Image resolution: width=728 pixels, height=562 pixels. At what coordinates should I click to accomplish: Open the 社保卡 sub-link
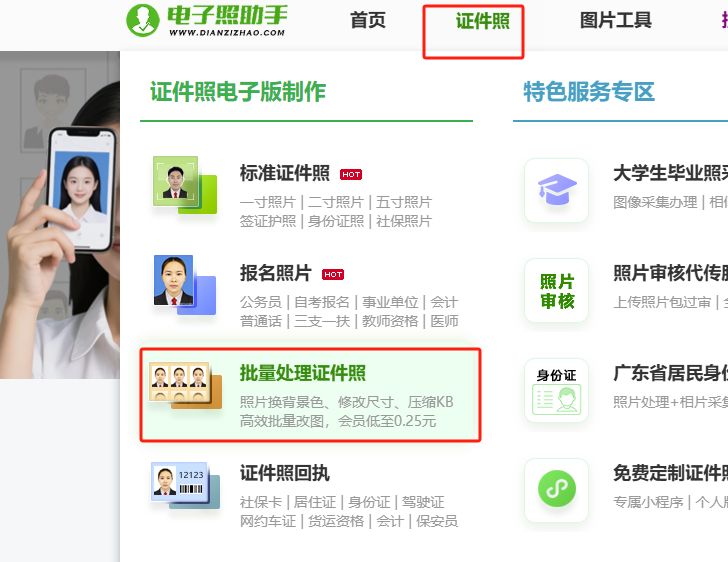[x=261, y=502]
